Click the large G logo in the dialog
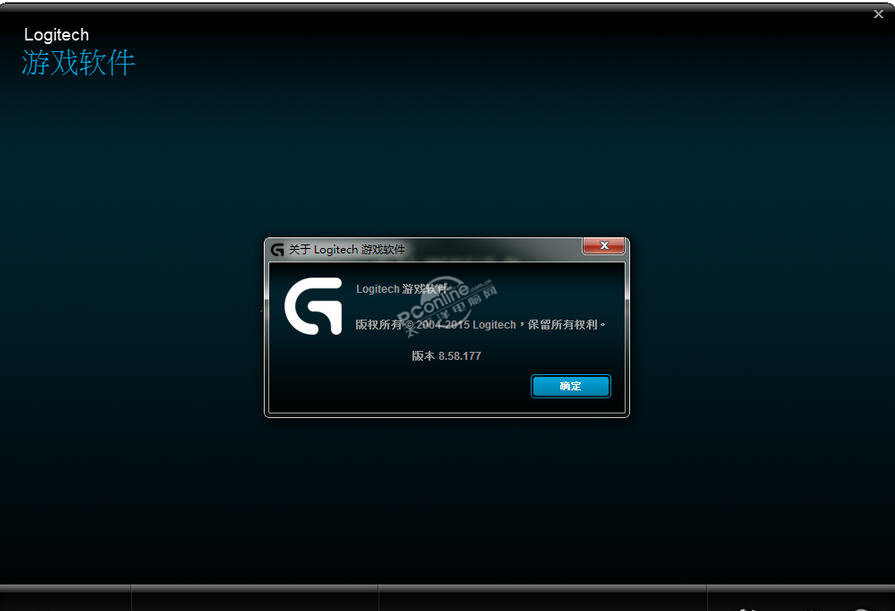 [x=313, y=306]
